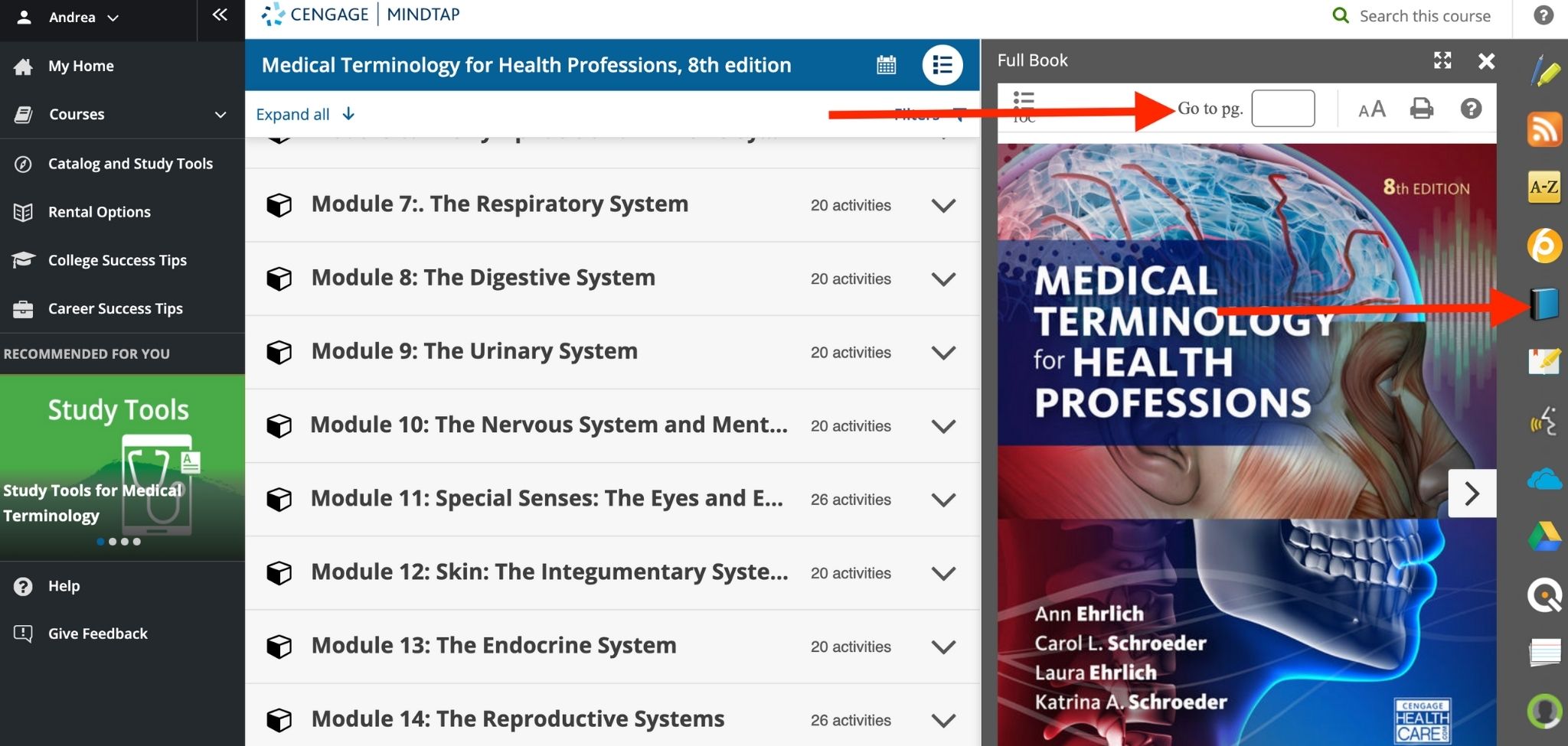Screen dimensions: 1568x746
Task: Open the A-Z dictionary tool
Action: click(1545, 187)
